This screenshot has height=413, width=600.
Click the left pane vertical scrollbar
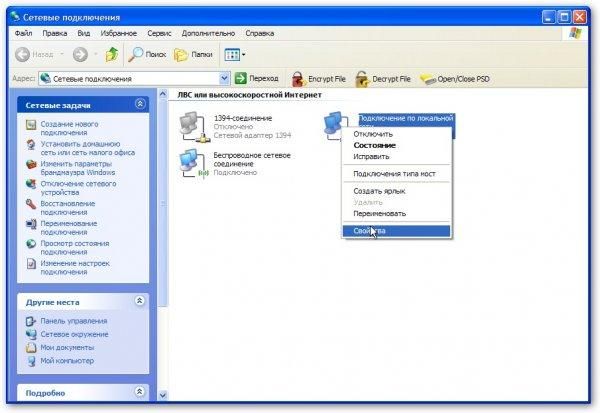[161, 250]
